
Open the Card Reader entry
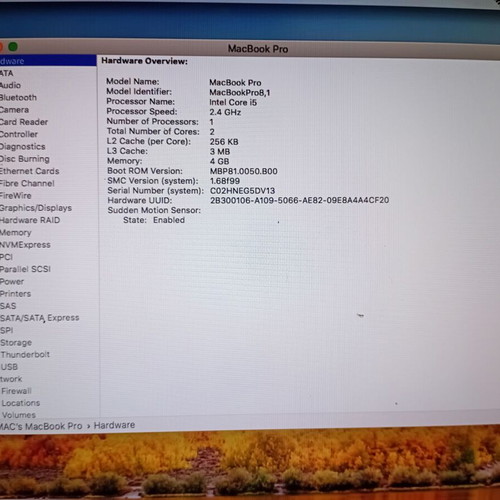point(24,122)
